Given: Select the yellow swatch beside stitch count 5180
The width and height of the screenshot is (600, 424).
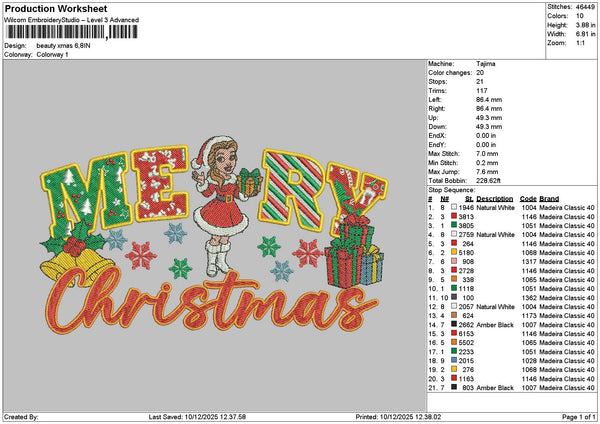Looking at the screenshot, I should click(454, 253).
